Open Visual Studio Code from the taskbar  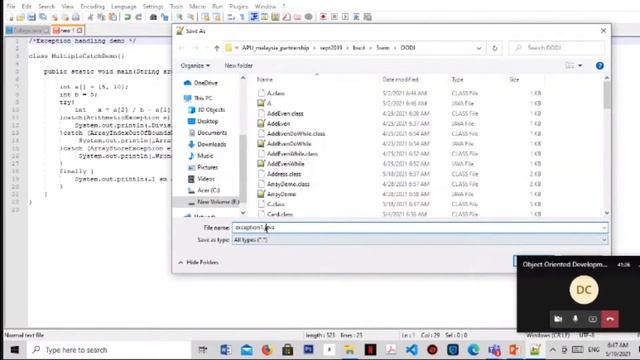tap(412, 350)
